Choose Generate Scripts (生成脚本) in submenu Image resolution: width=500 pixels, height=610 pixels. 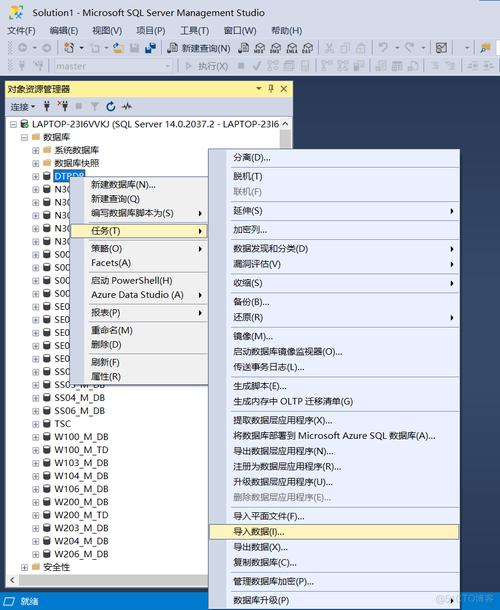334,386
